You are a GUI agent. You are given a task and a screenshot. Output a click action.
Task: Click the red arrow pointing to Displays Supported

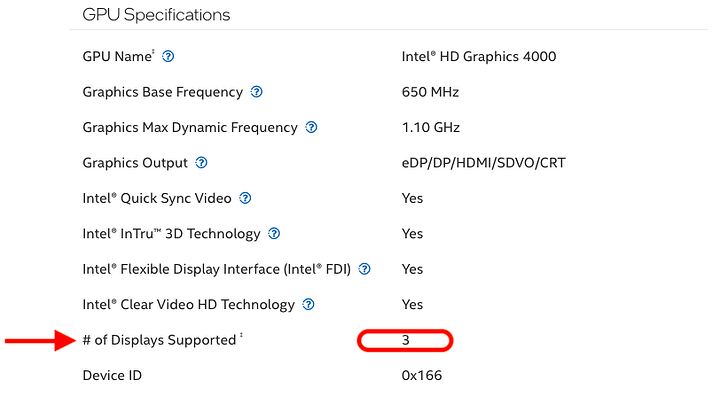click(38, 341)
